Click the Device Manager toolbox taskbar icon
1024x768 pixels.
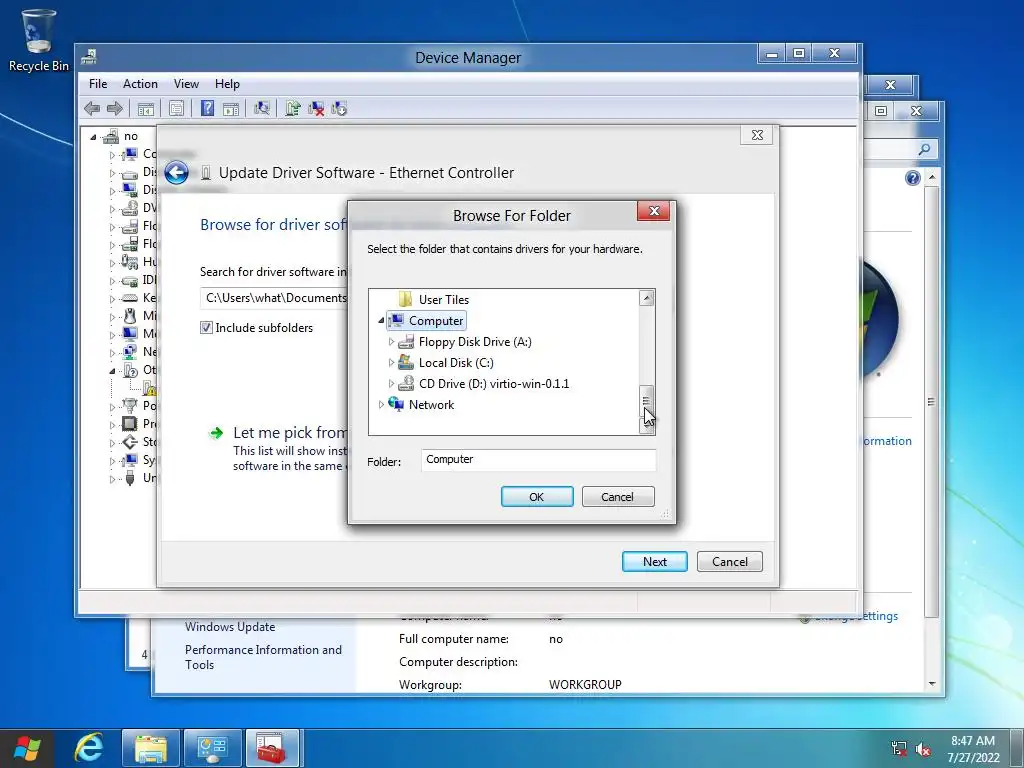[273, 748]
